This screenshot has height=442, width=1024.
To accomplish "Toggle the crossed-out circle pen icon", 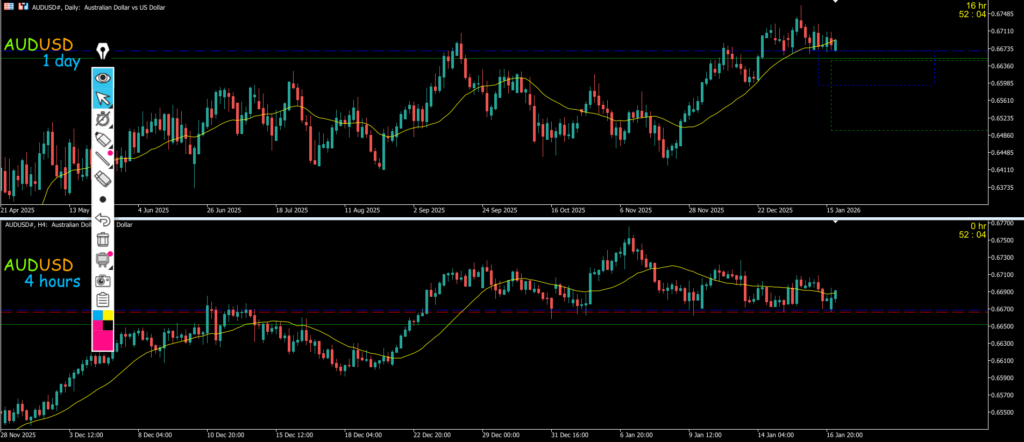I will tap(103, 119).
